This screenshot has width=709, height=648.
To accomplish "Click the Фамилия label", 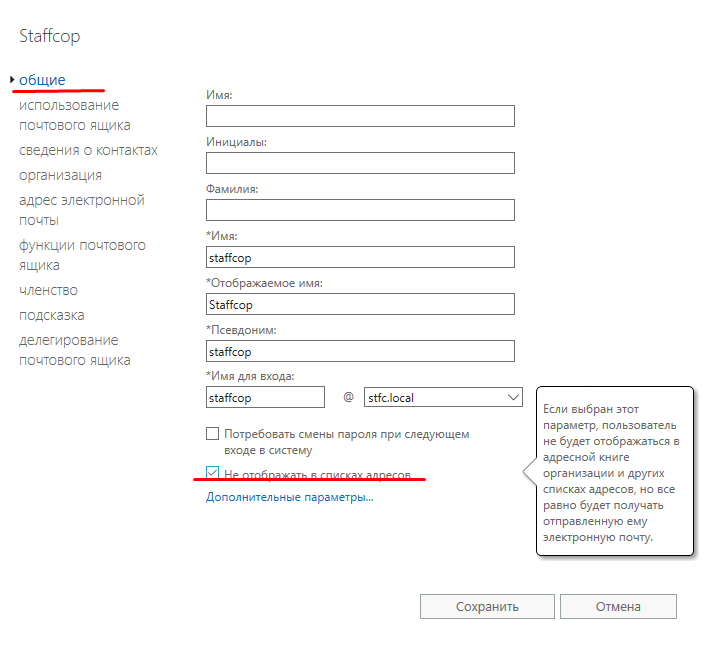I will tap(232, 189).
